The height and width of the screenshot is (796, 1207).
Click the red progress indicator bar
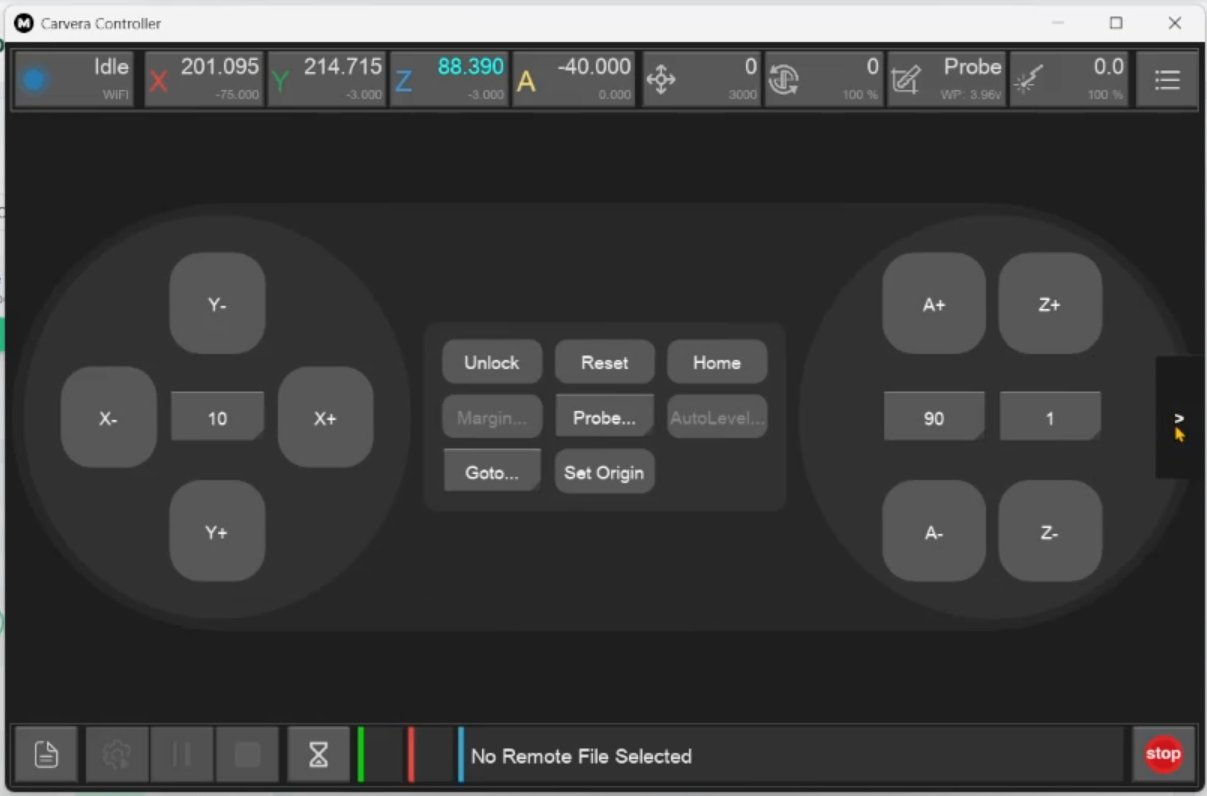point(411,754)
